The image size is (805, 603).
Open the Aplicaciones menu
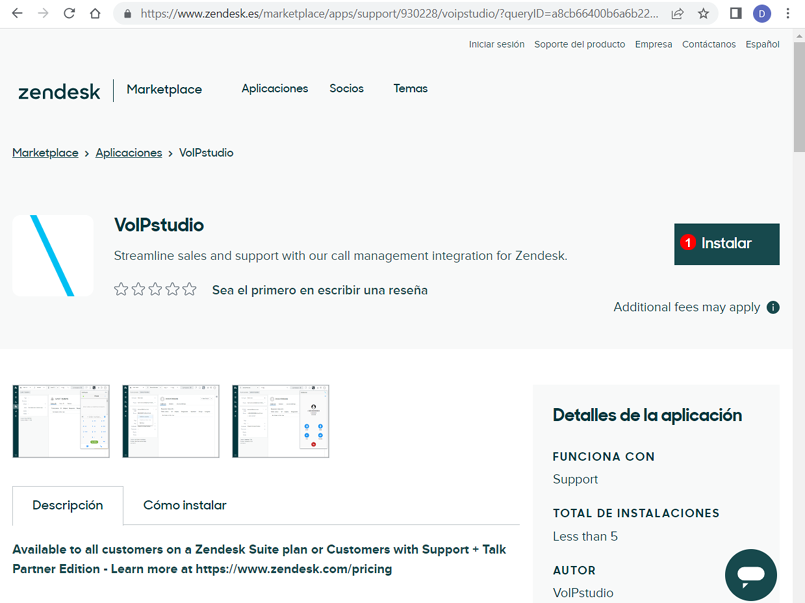click(275, 88)
